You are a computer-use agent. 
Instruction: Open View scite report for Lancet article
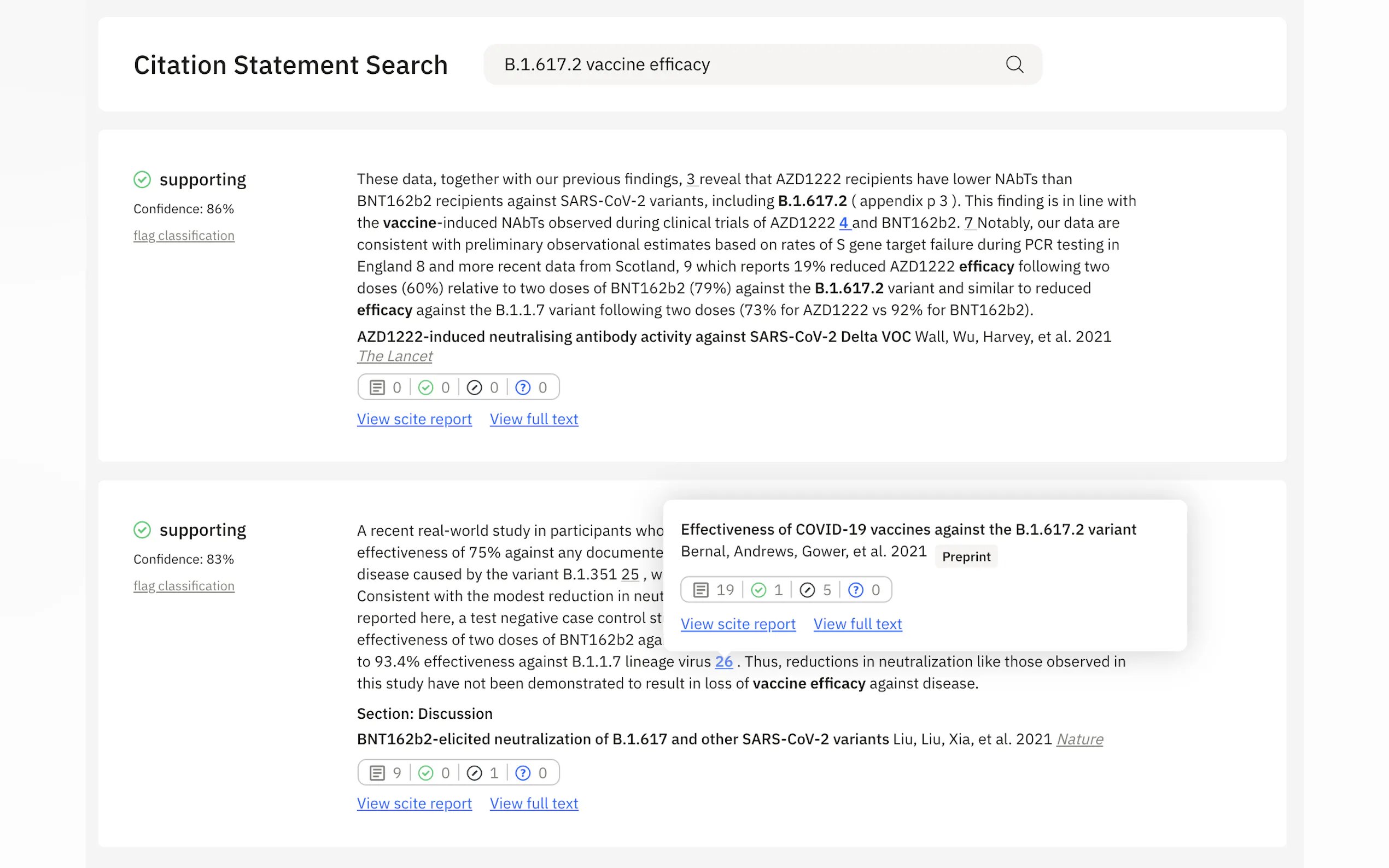pos(414,419)
